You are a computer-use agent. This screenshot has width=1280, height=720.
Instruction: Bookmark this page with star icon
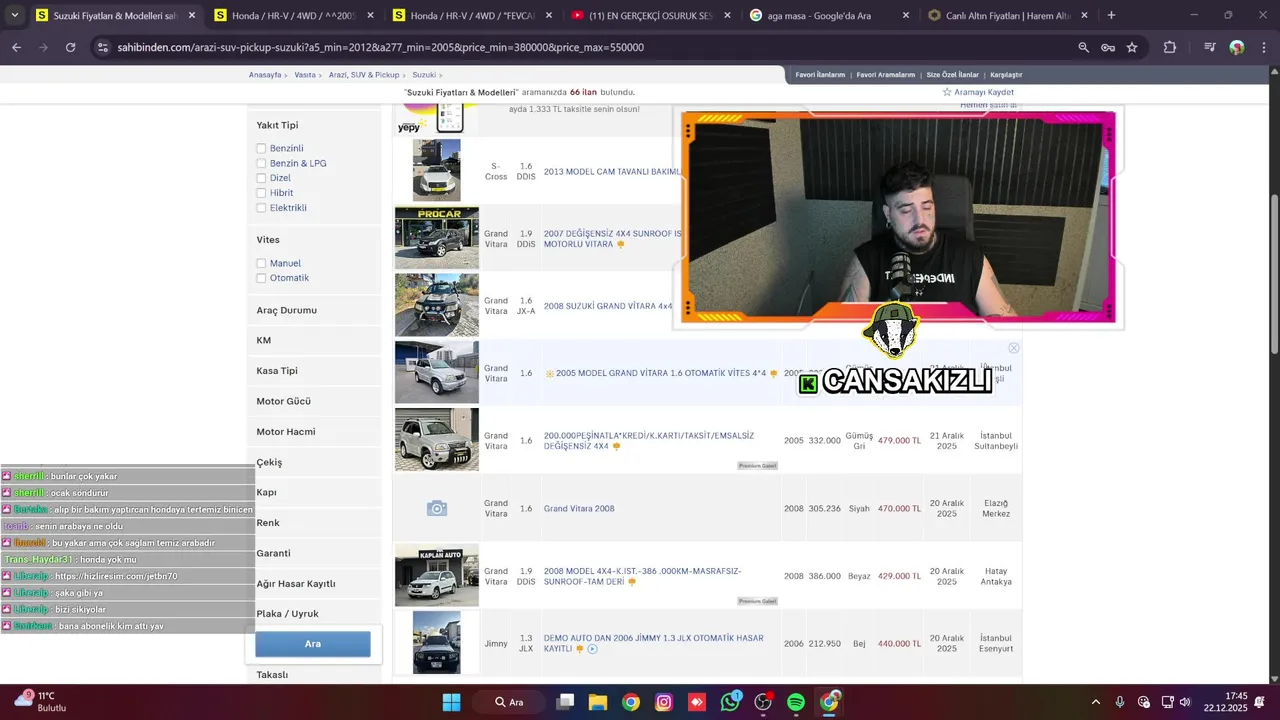pos(1132,47)
